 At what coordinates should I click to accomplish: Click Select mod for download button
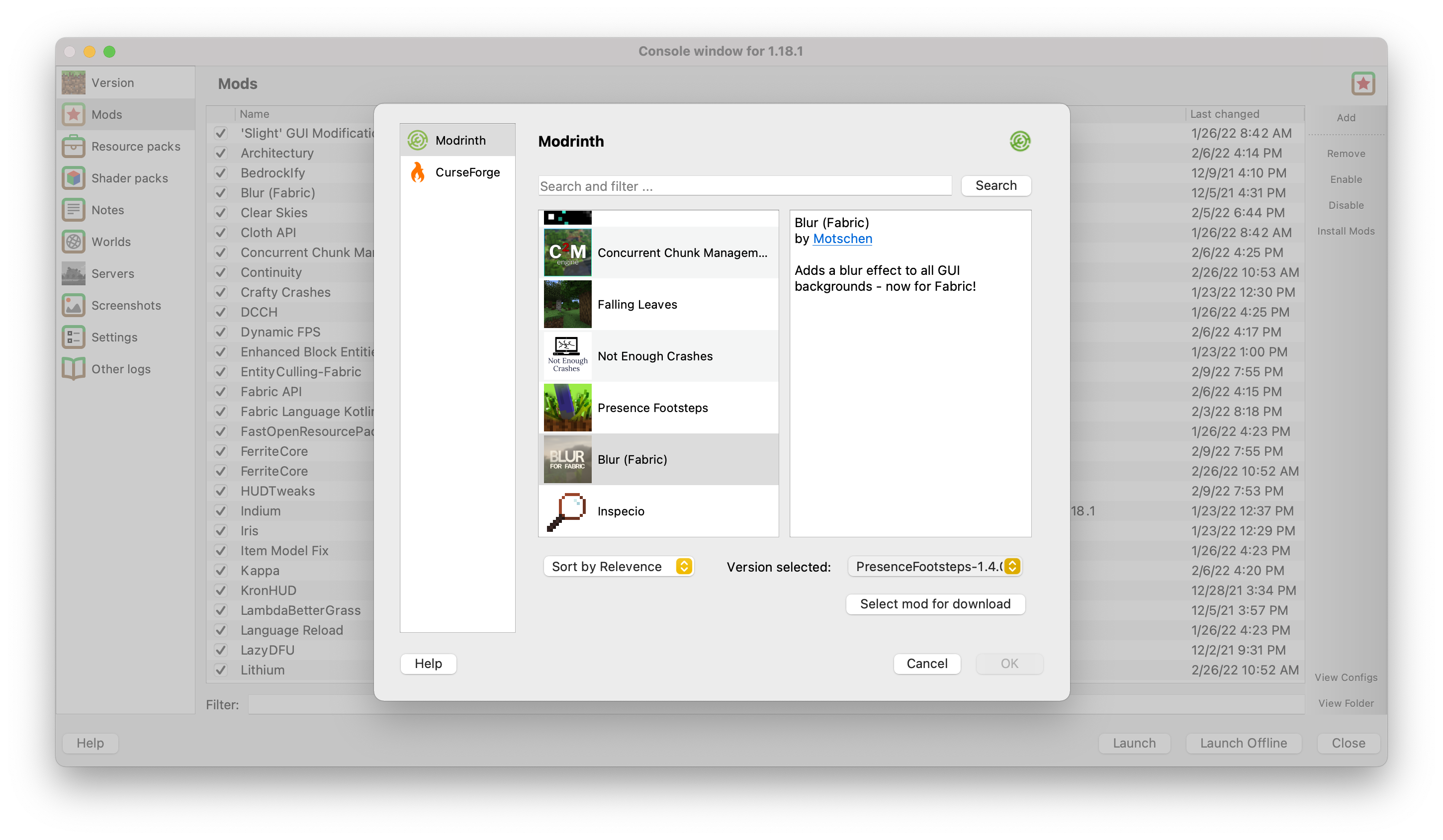[x=935, y=604]
